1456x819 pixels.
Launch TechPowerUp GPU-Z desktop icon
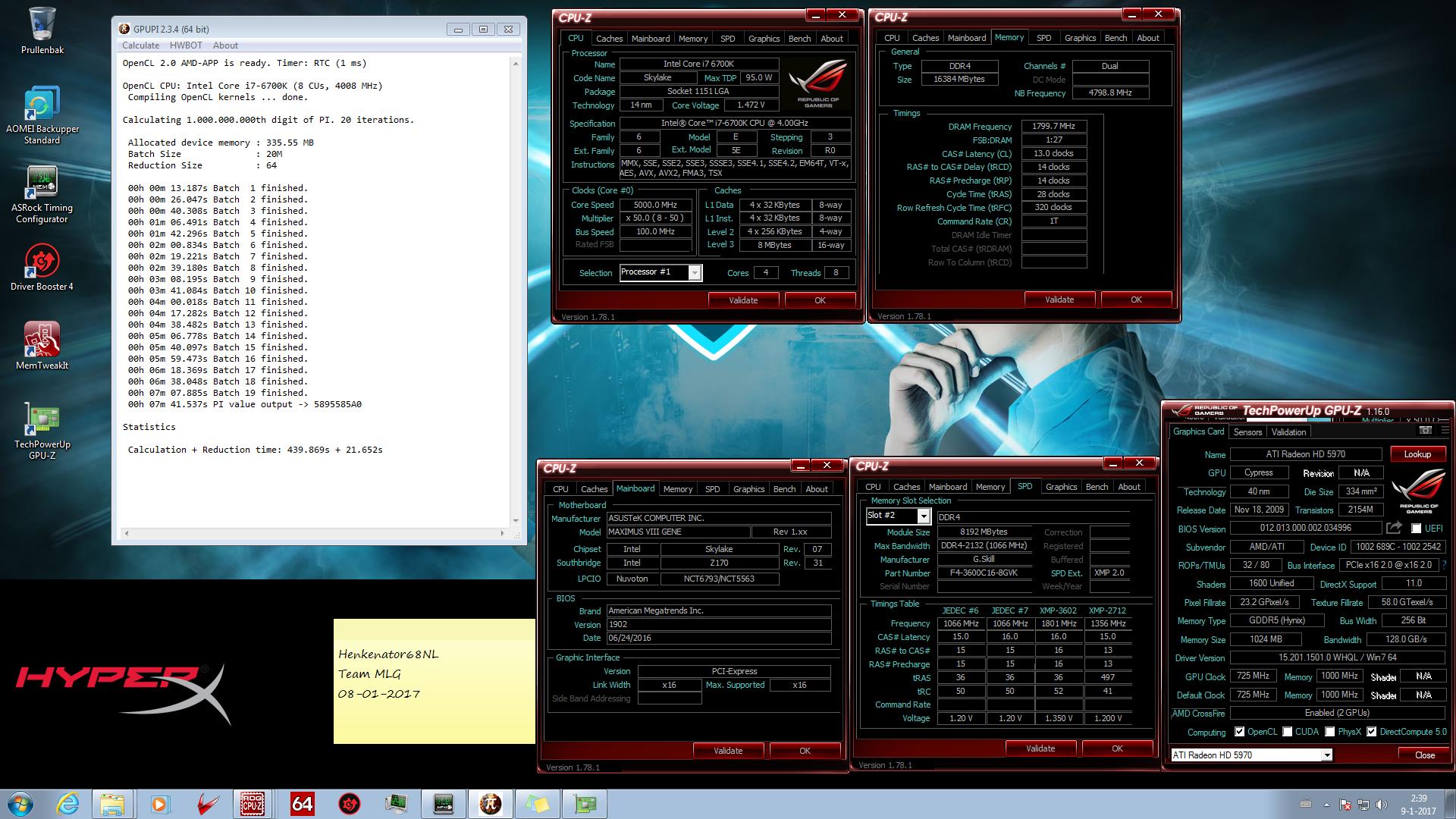[x=42, y=431]
